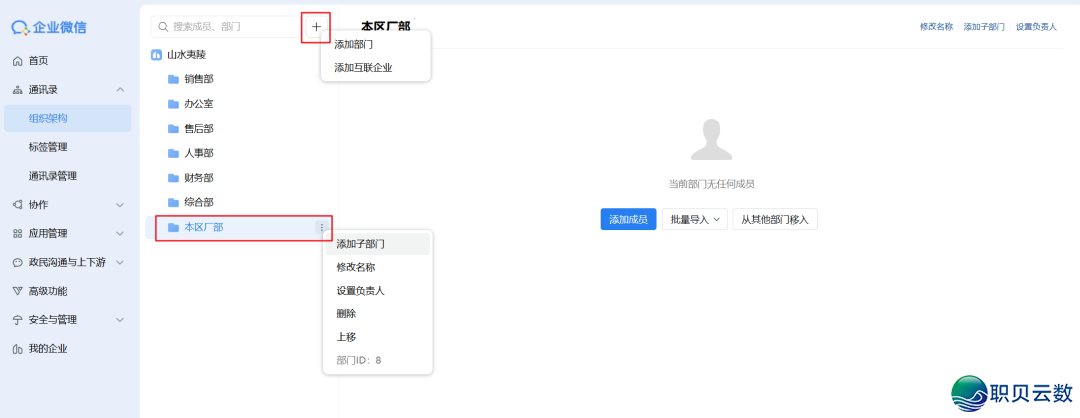Expand the 协作 sidebar section
Viewport: 1080px width, 418px height.
(x=120, y=205)
